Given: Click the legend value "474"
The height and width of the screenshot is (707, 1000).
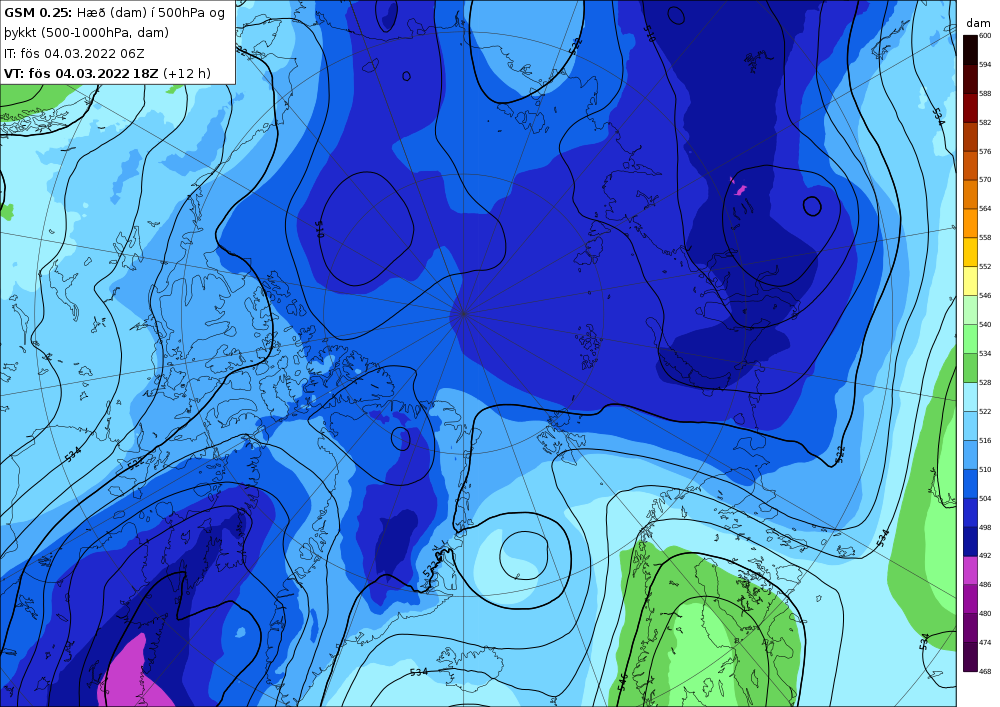Looking at the screenshot, I should (x=985, y=643).
